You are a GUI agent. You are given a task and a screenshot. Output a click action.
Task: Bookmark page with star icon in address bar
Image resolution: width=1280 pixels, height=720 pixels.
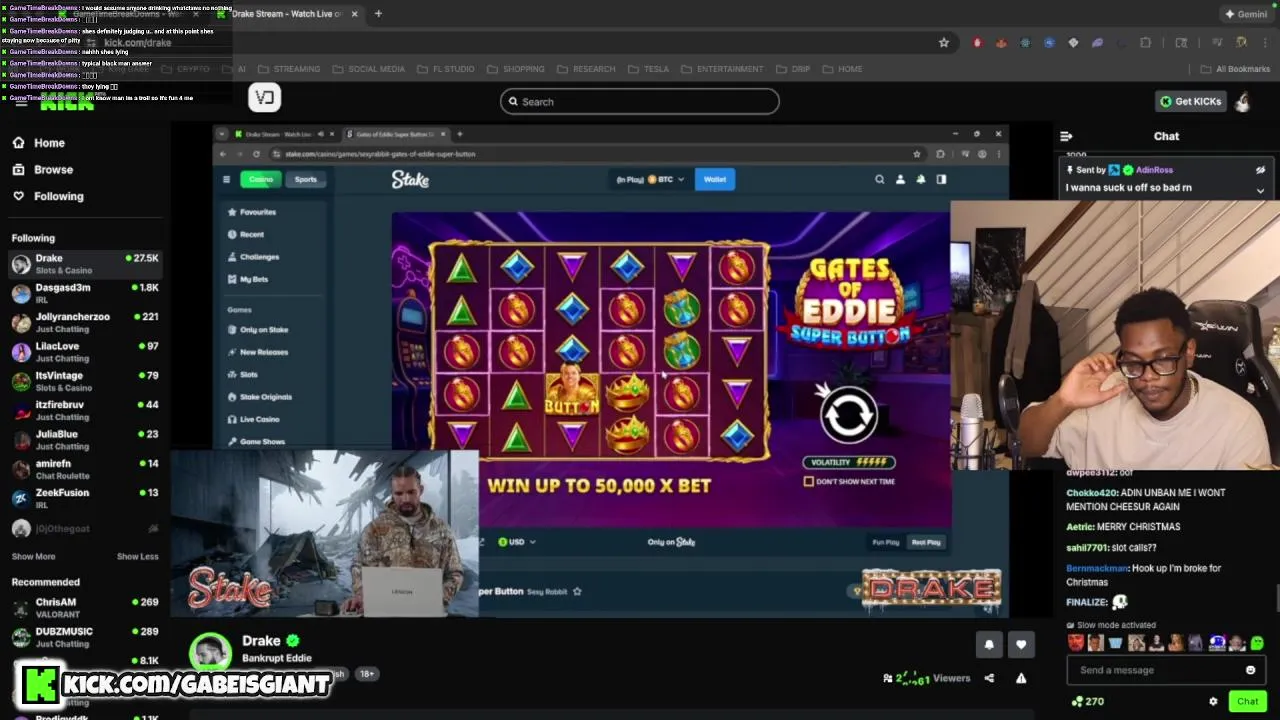[943, 42]
